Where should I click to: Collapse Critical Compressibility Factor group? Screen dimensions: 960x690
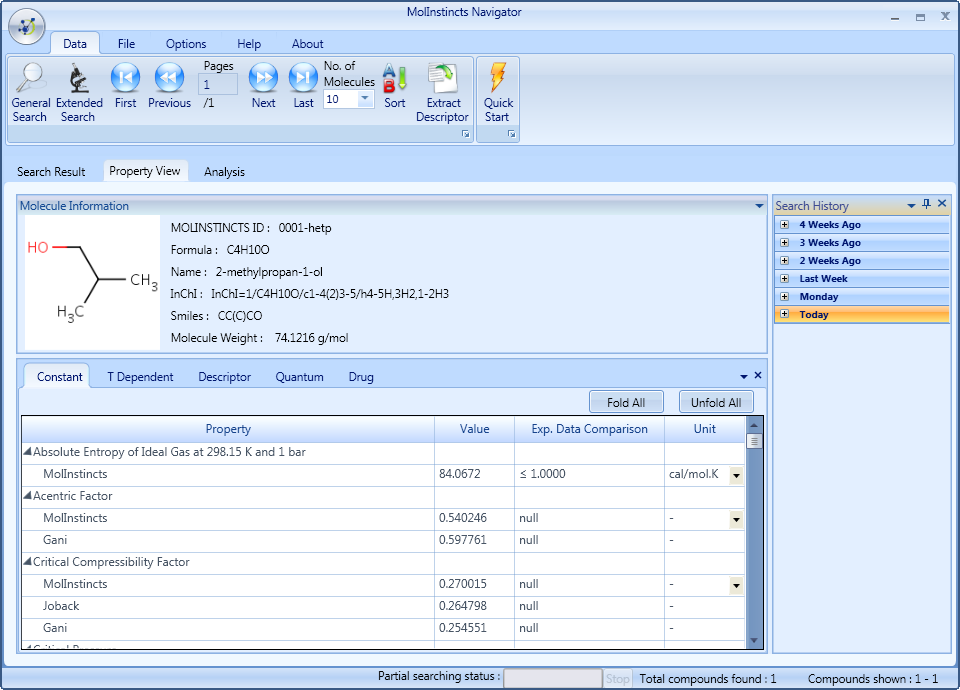pyautogui.click(x=28, y=561)
